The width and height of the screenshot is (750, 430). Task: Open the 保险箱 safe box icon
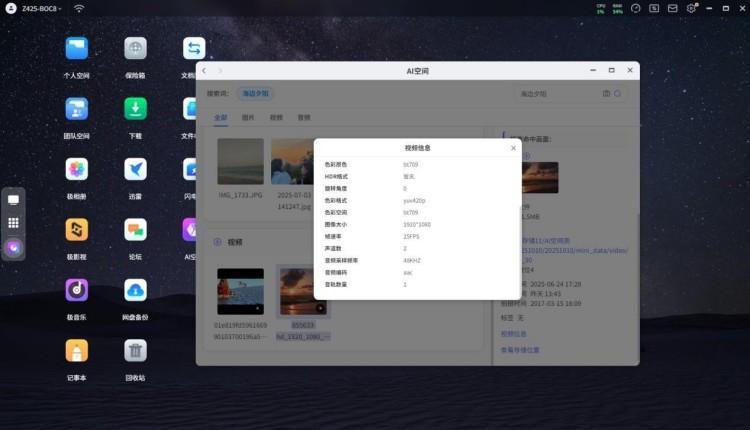tap(135, 49)
